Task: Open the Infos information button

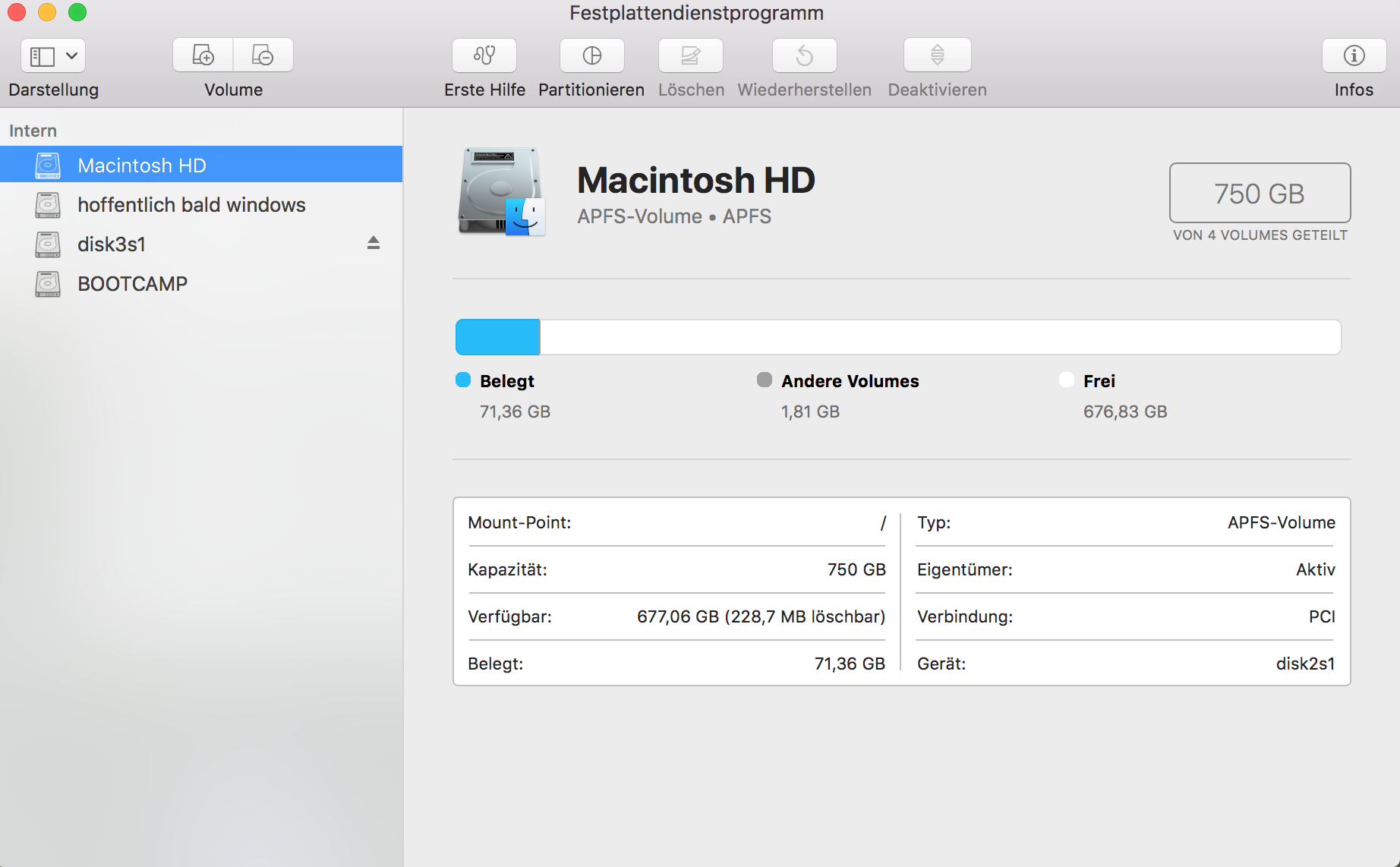Action: (x=1354, y=55)
